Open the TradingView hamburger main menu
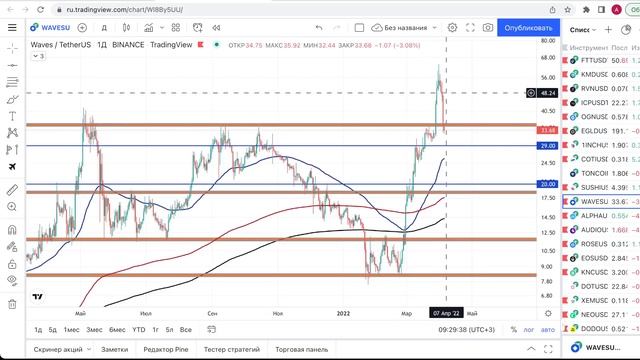640x360 pixels. 12,27
